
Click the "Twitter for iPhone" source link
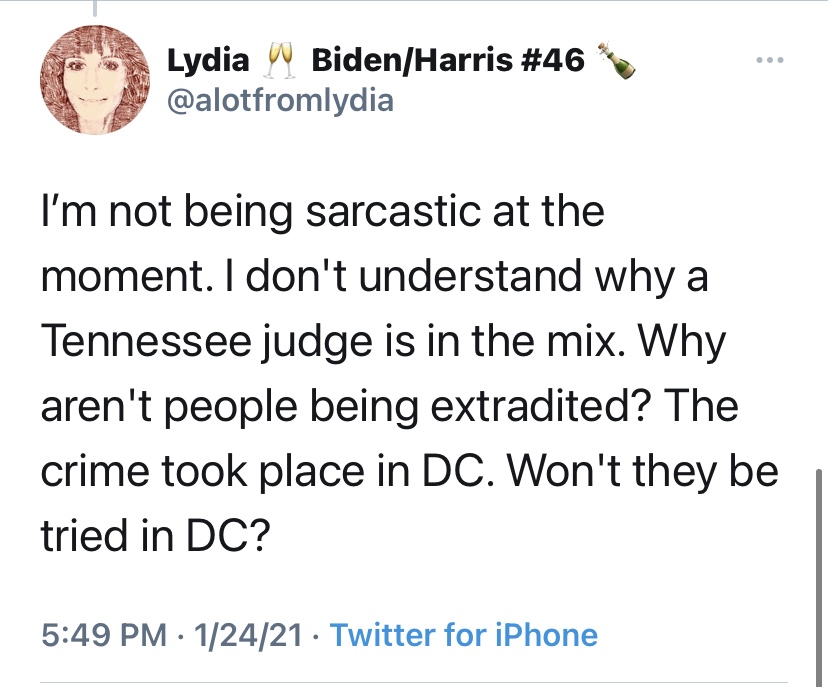coord(463,635)
